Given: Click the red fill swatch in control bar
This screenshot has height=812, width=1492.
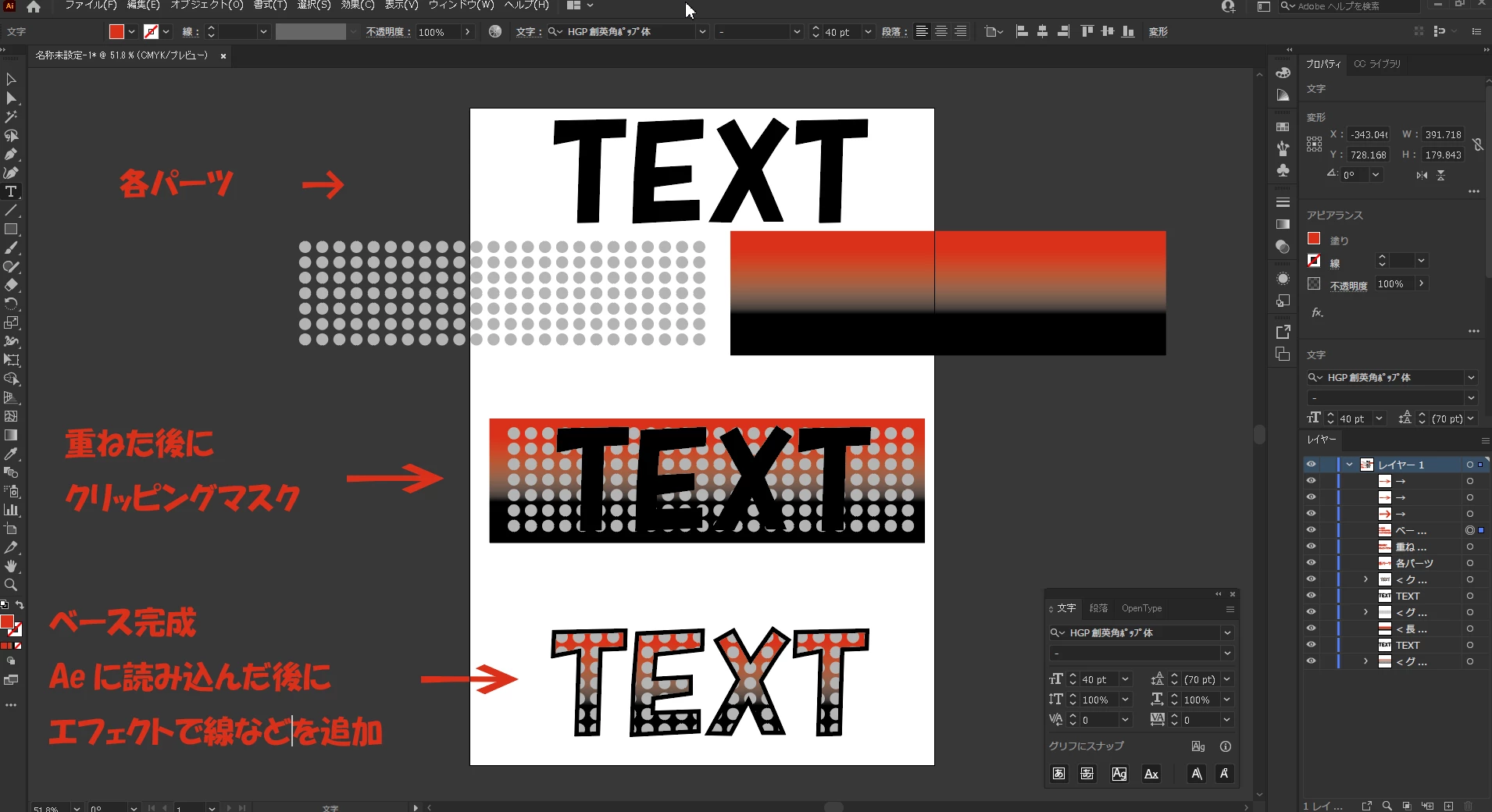Looking at the screenshot, I should point(116,32).
